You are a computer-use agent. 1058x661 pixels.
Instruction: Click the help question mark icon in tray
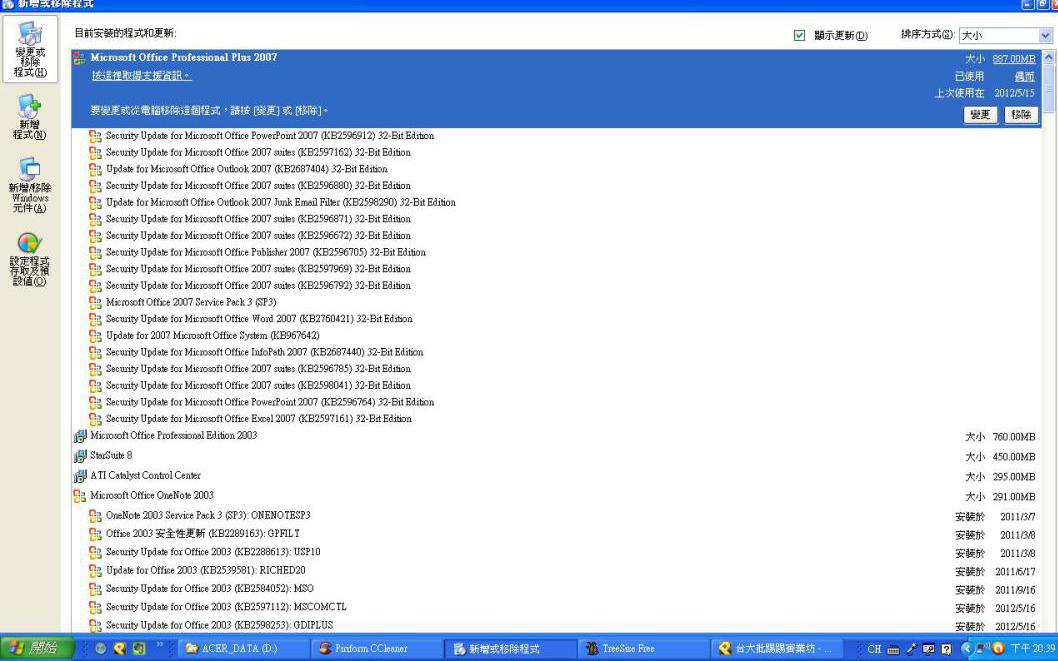pos(946,650)
